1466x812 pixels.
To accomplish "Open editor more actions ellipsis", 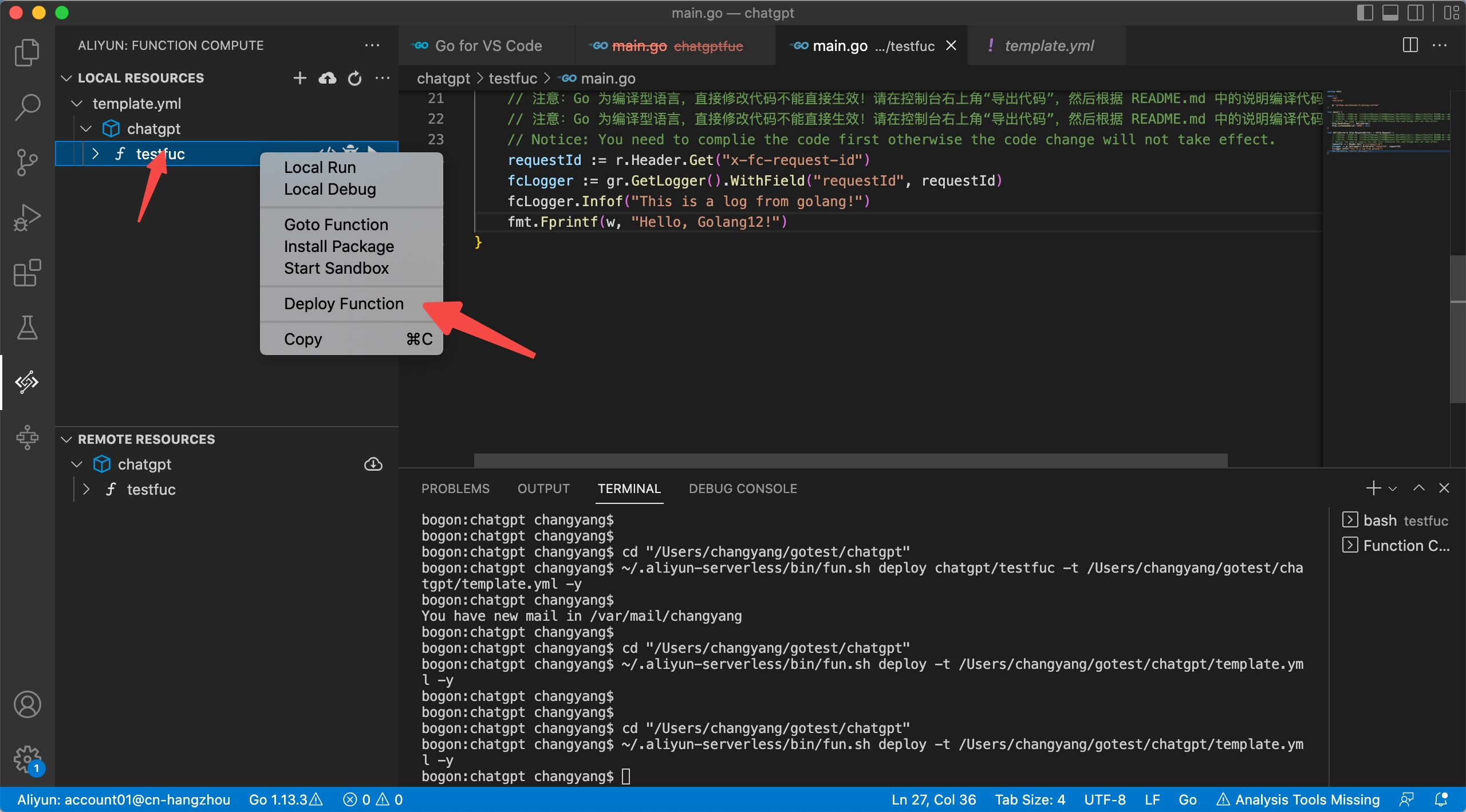I will click(x=1440, y=45).
